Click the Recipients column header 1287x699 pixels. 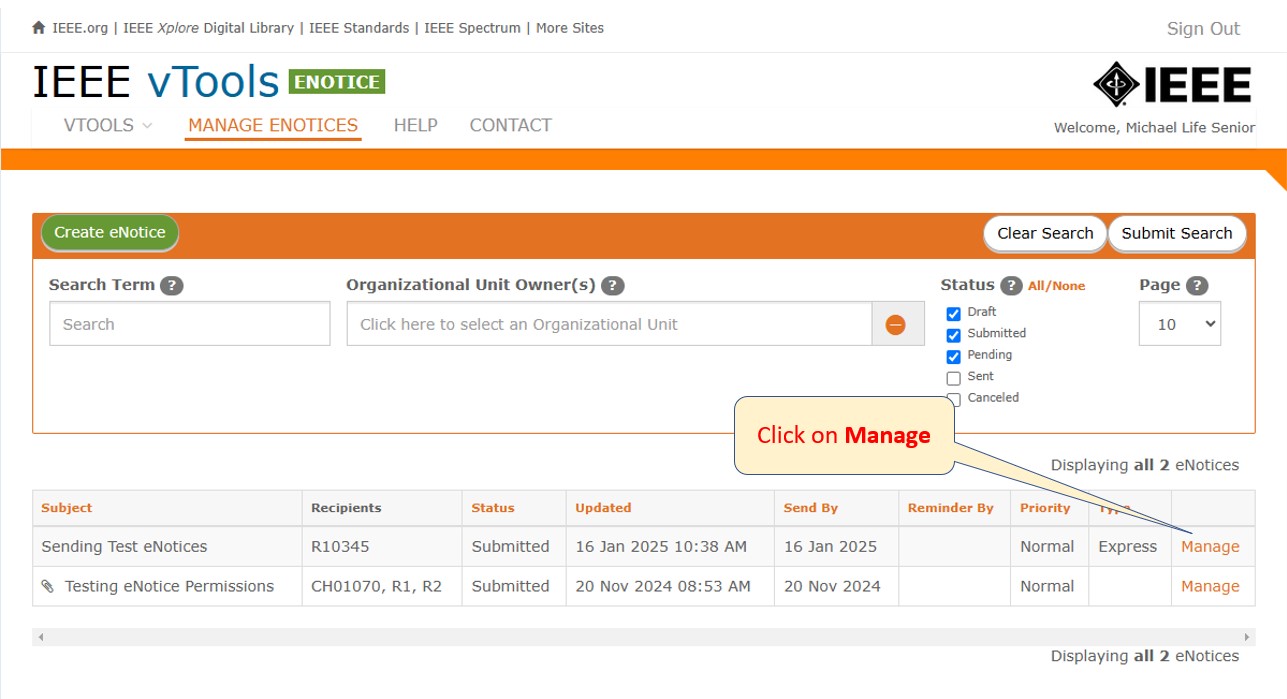346,508
